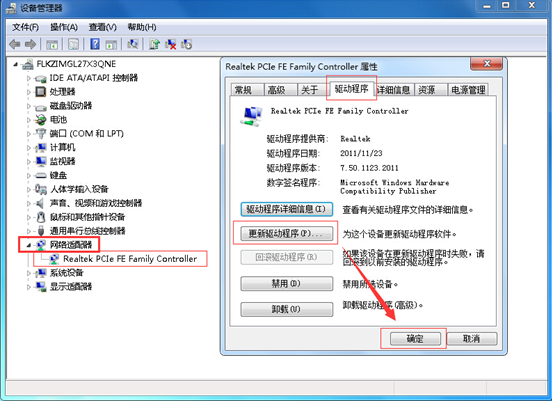Image resolution: width=552 pixels, height=402 pixels.
Task: Click the ports COM and LPT icon
Action: click(x=41, y=134)
